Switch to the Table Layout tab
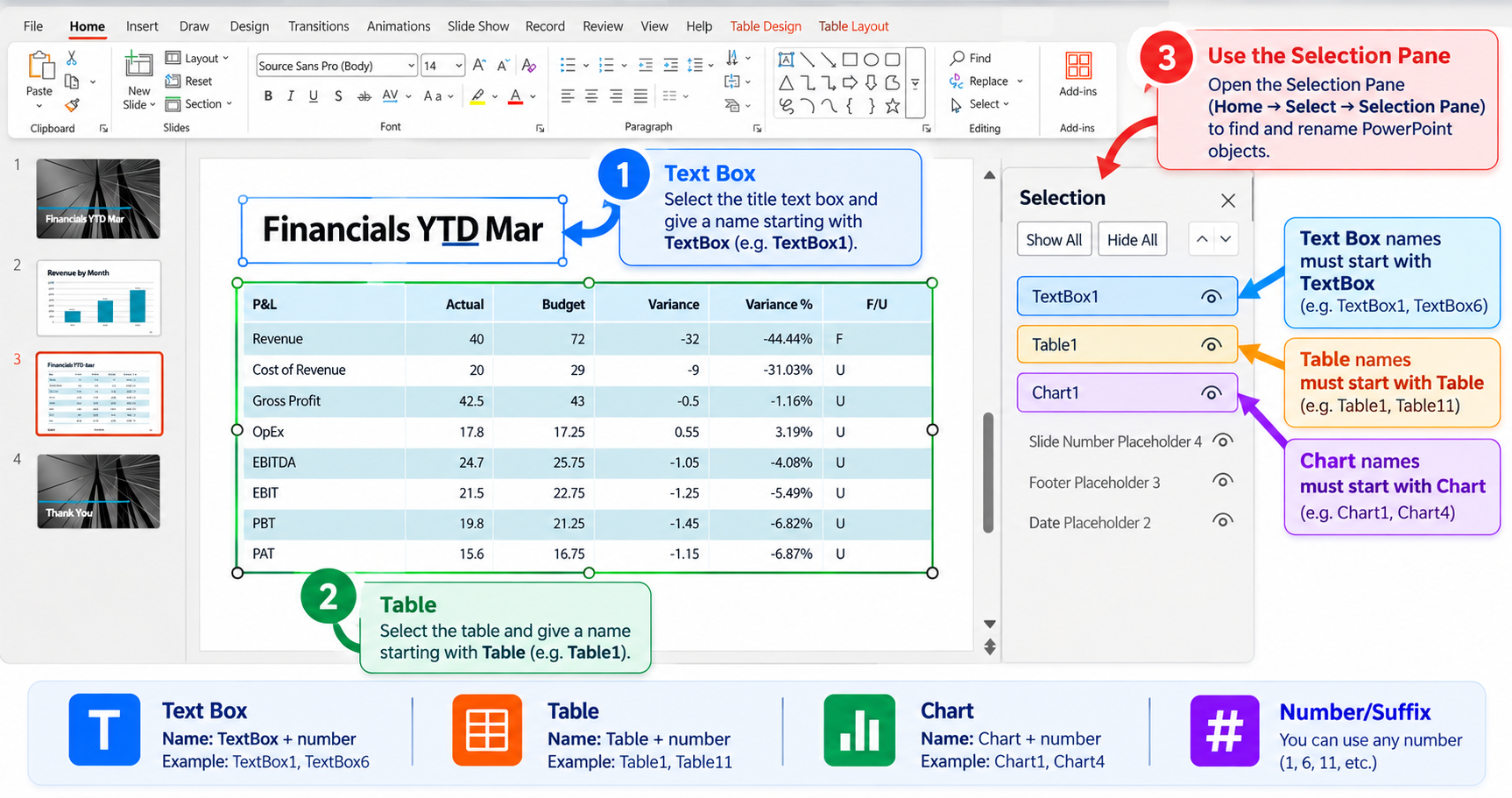 pos(853,26)
